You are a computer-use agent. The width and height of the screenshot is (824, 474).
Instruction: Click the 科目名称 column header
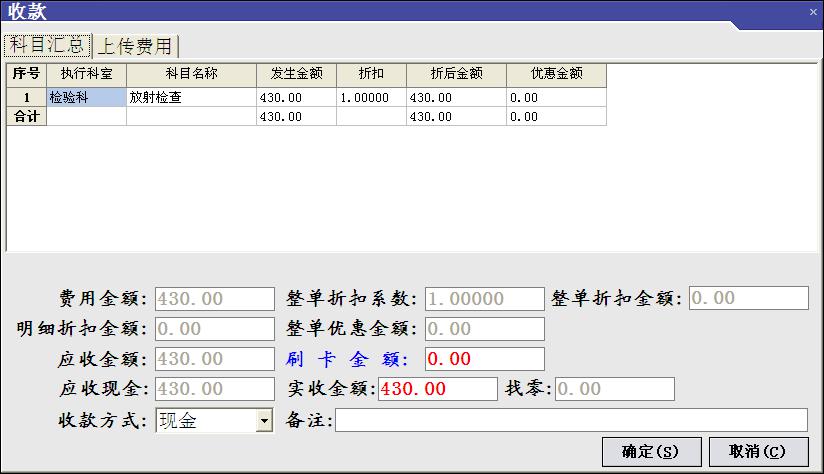(x=190, y=74)
